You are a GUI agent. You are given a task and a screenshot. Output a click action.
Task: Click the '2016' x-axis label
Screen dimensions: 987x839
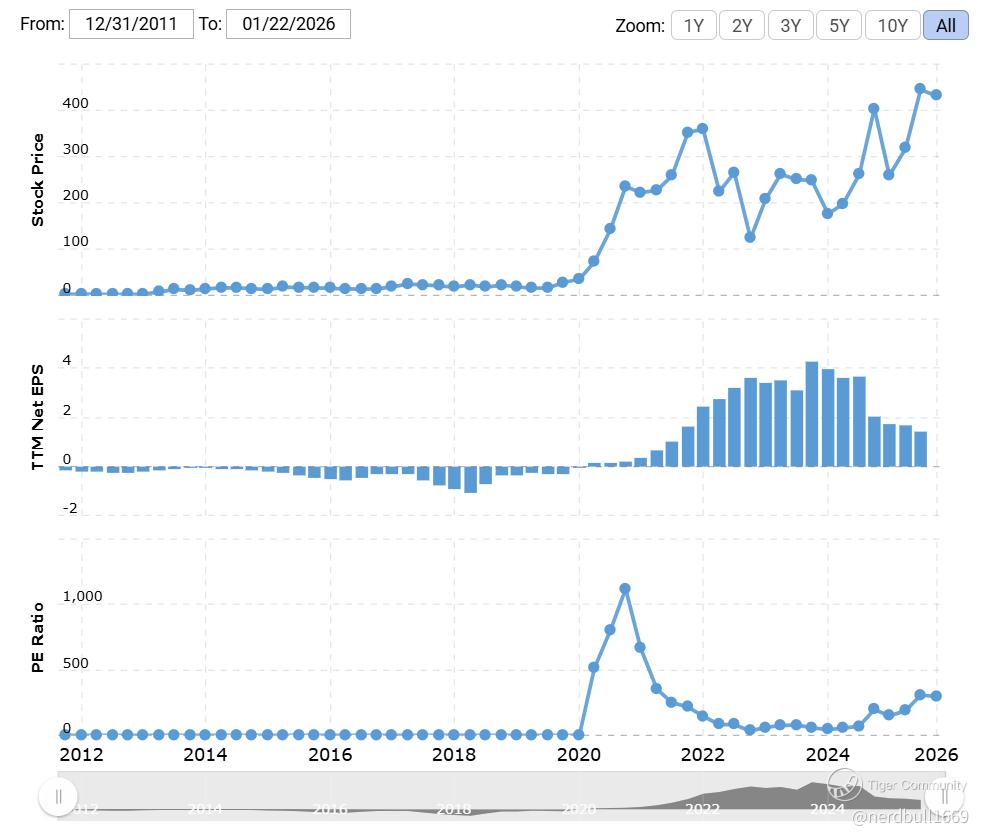pos(330,754)
